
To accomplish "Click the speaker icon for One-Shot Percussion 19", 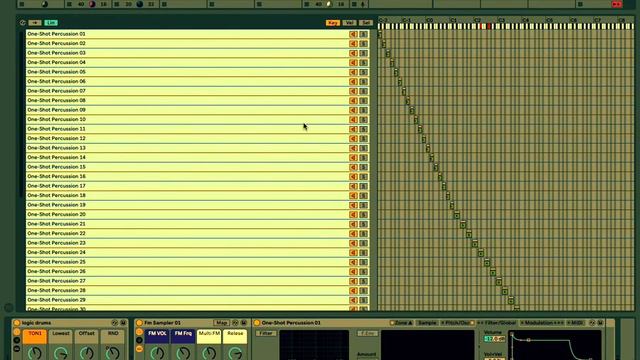I will 353,205.
